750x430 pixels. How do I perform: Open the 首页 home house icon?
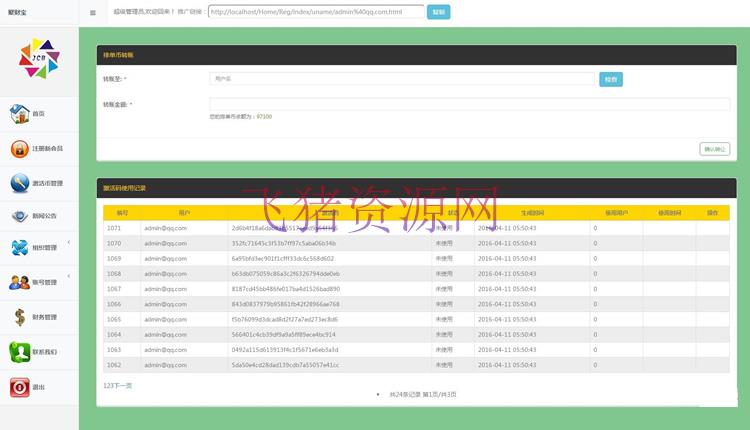[x=19, y=114]
